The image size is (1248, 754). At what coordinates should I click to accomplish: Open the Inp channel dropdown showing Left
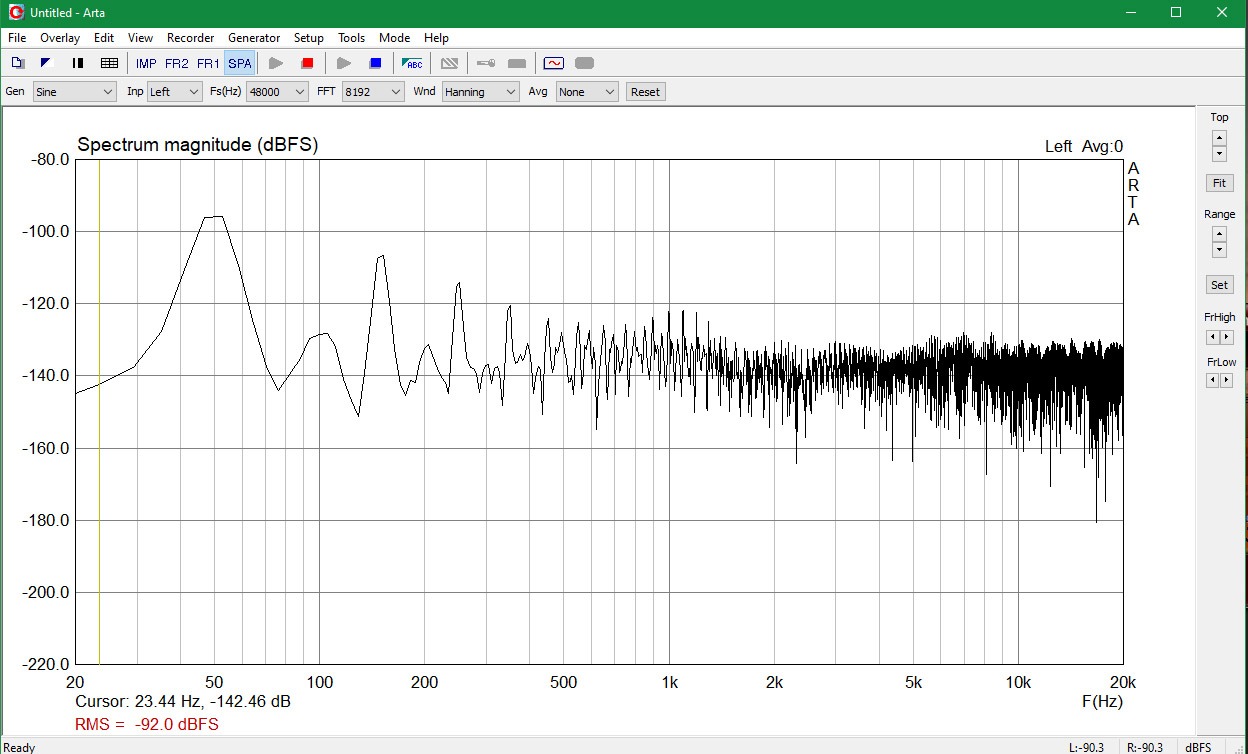coord(175,91)
